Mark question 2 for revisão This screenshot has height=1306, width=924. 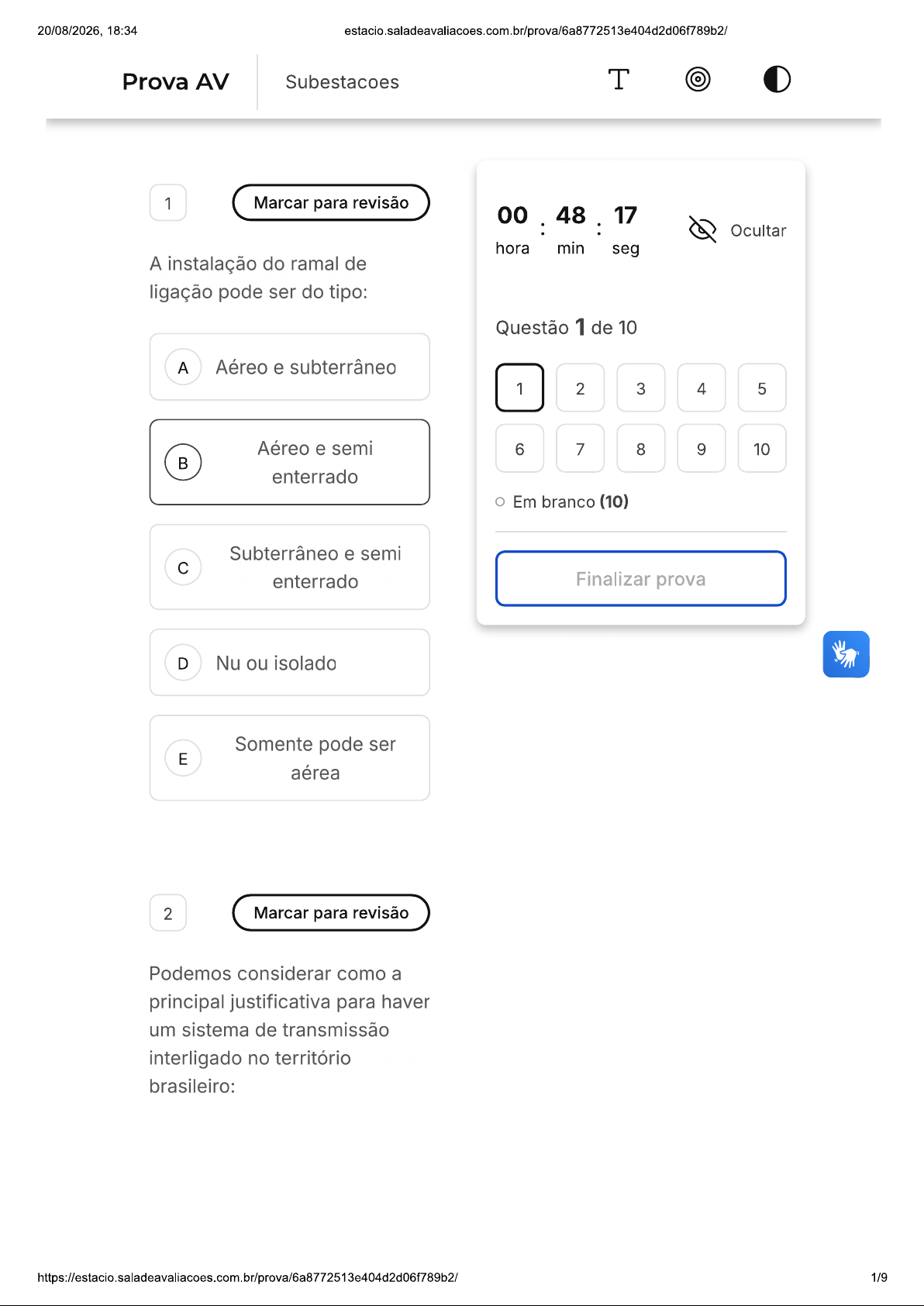pos(331,912)
